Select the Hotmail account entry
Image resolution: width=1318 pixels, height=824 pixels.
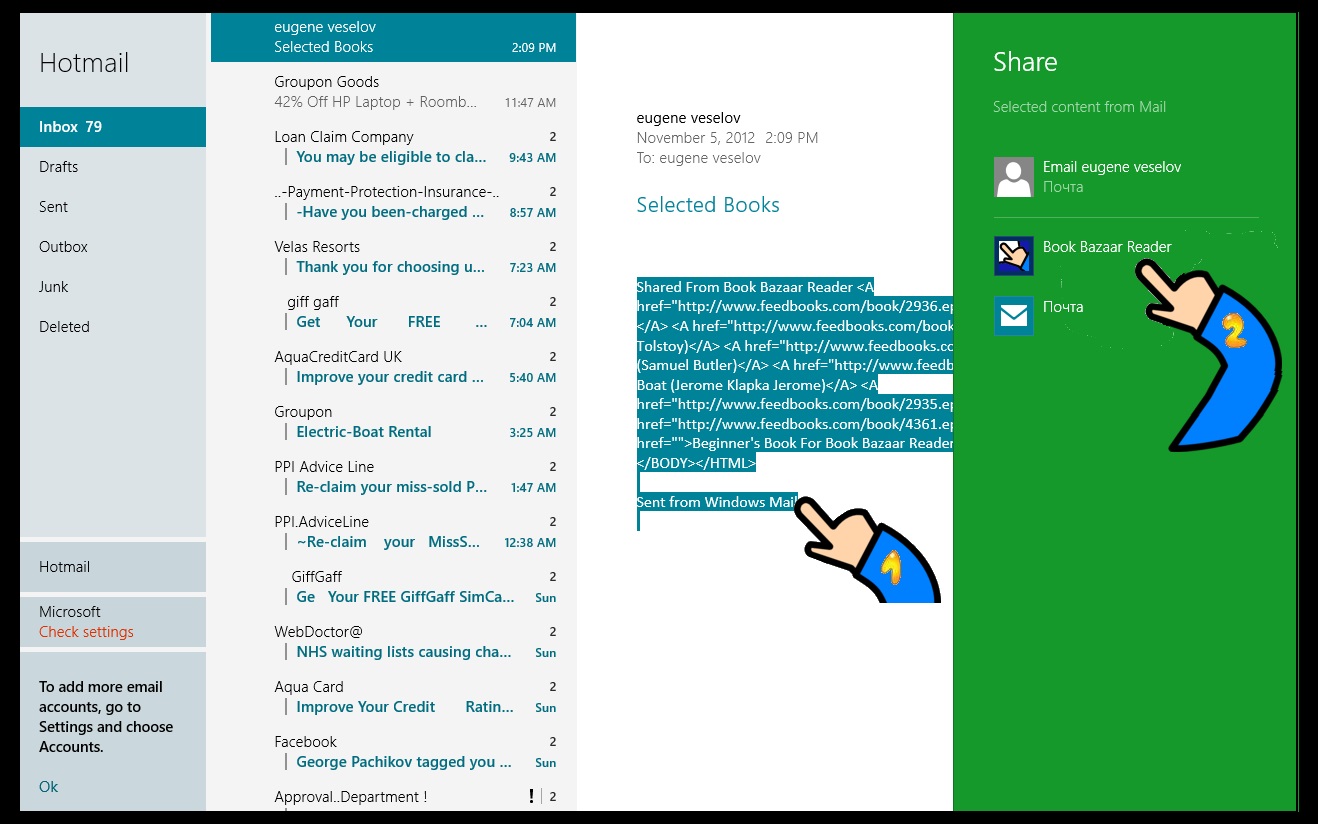pyautogui.click(x=113, y=567)
